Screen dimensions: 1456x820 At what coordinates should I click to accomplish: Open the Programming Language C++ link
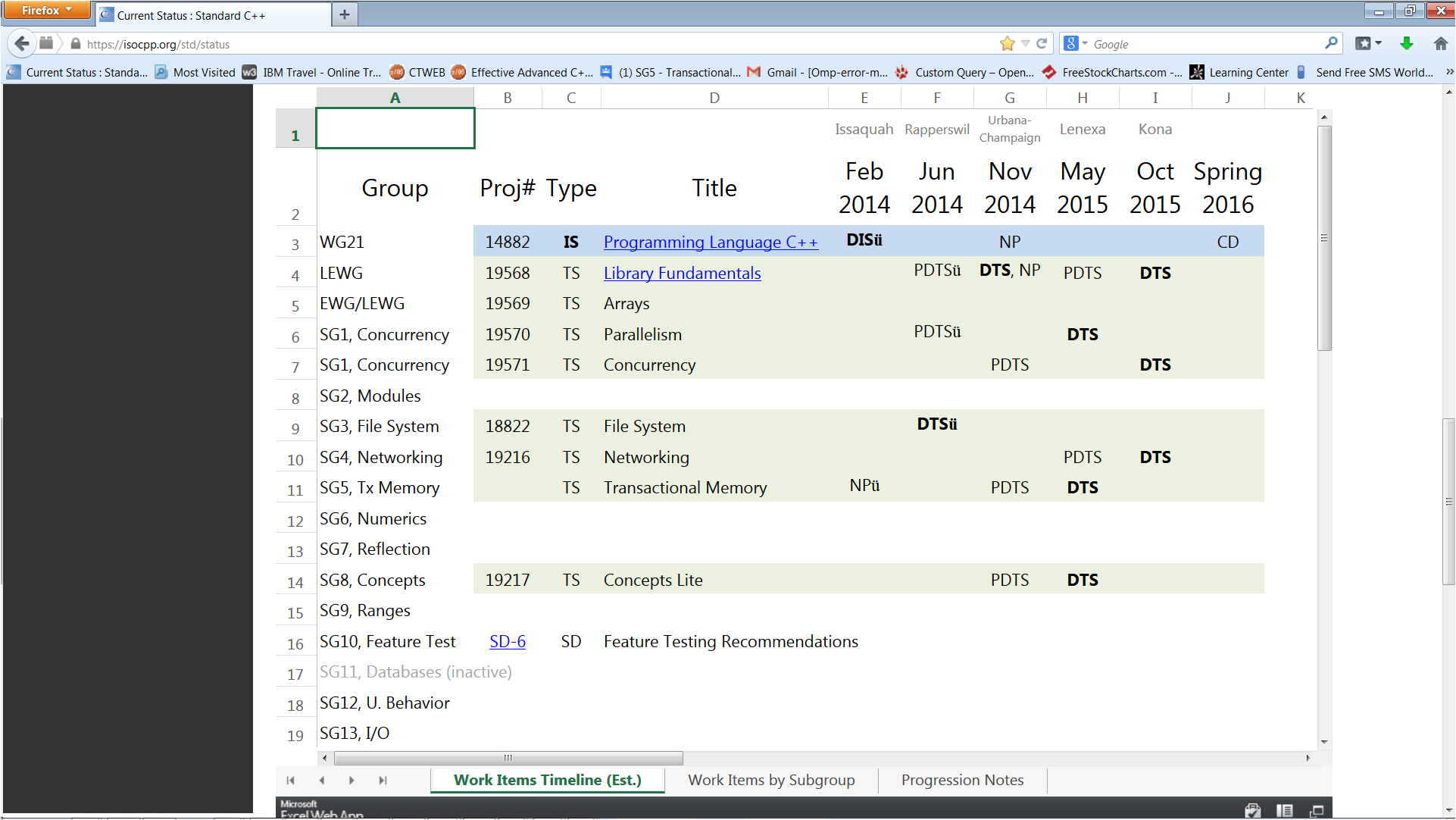711,242
